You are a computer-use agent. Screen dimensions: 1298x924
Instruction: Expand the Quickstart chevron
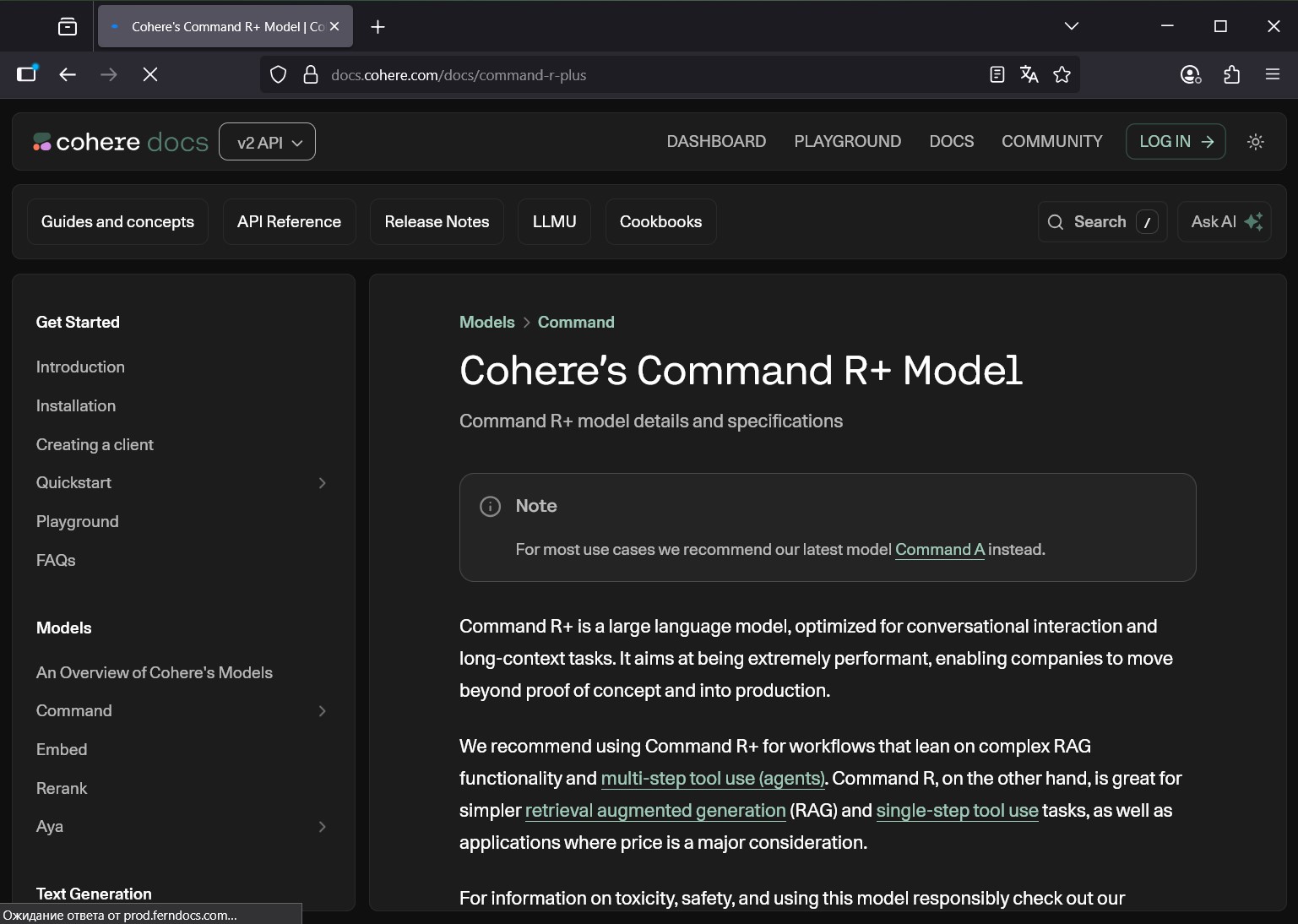pyautogui.click(x=322, y=483)
